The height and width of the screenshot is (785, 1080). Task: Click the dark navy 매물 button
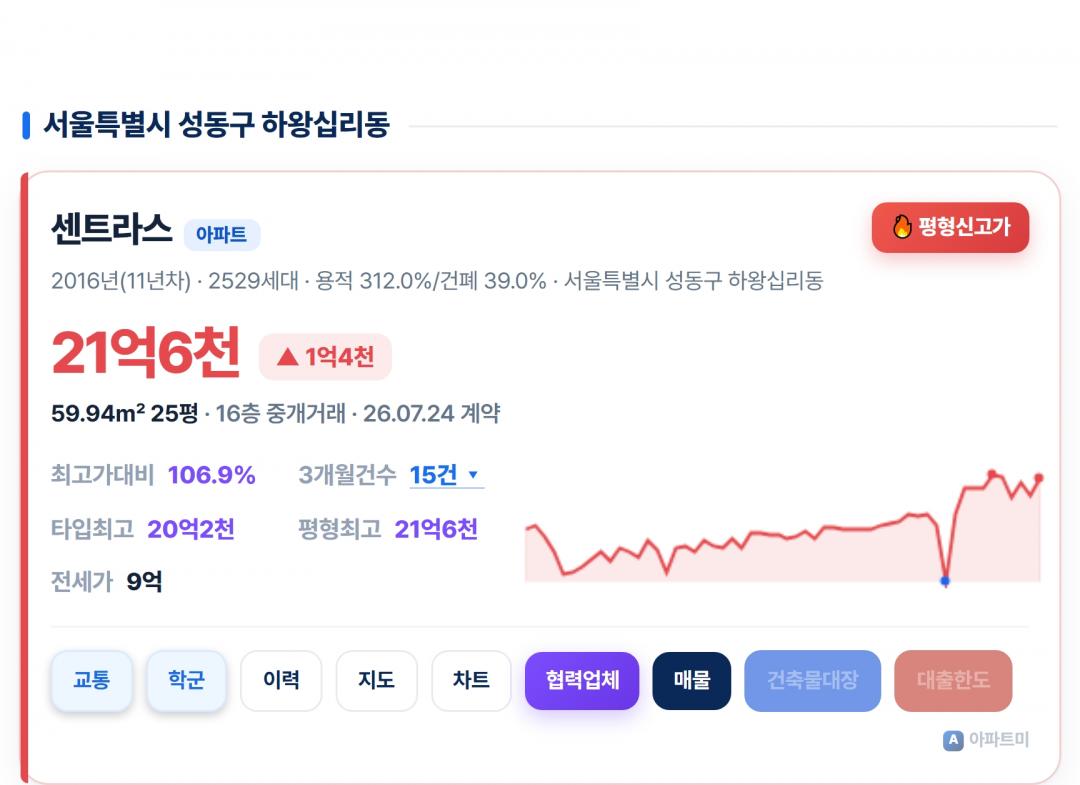(x=692, y=680)
